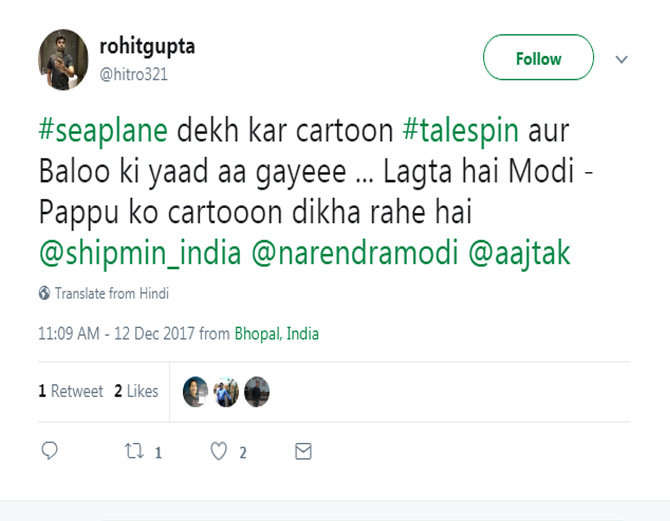View the 1 Retweet list
This screenshot has width=670, height=521.
click(x=71, y=391)
